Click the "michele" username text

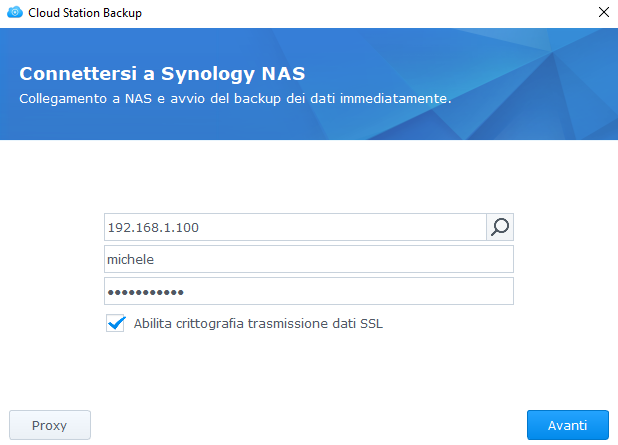point(132,259)
